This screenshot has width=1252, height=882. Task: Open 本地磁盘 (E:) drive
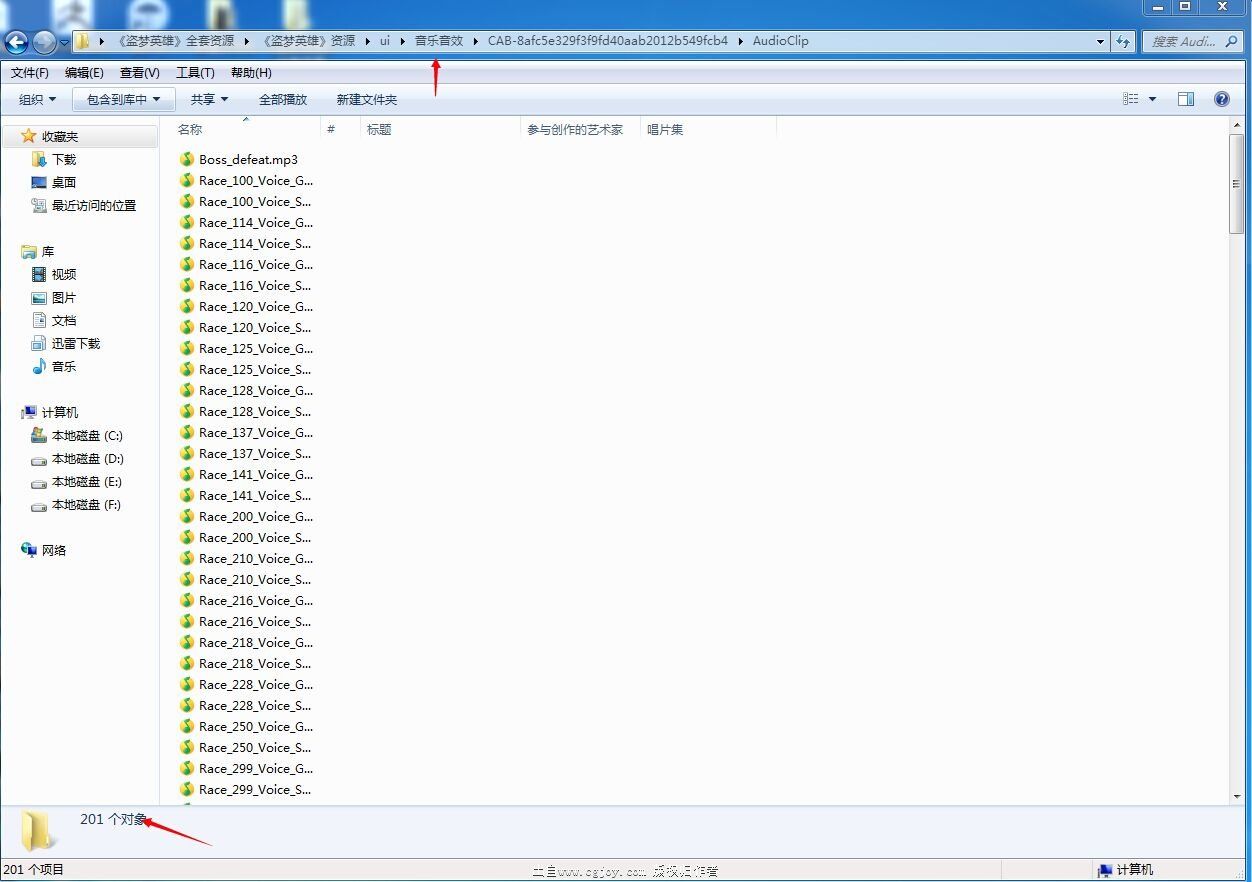point(87,481)
